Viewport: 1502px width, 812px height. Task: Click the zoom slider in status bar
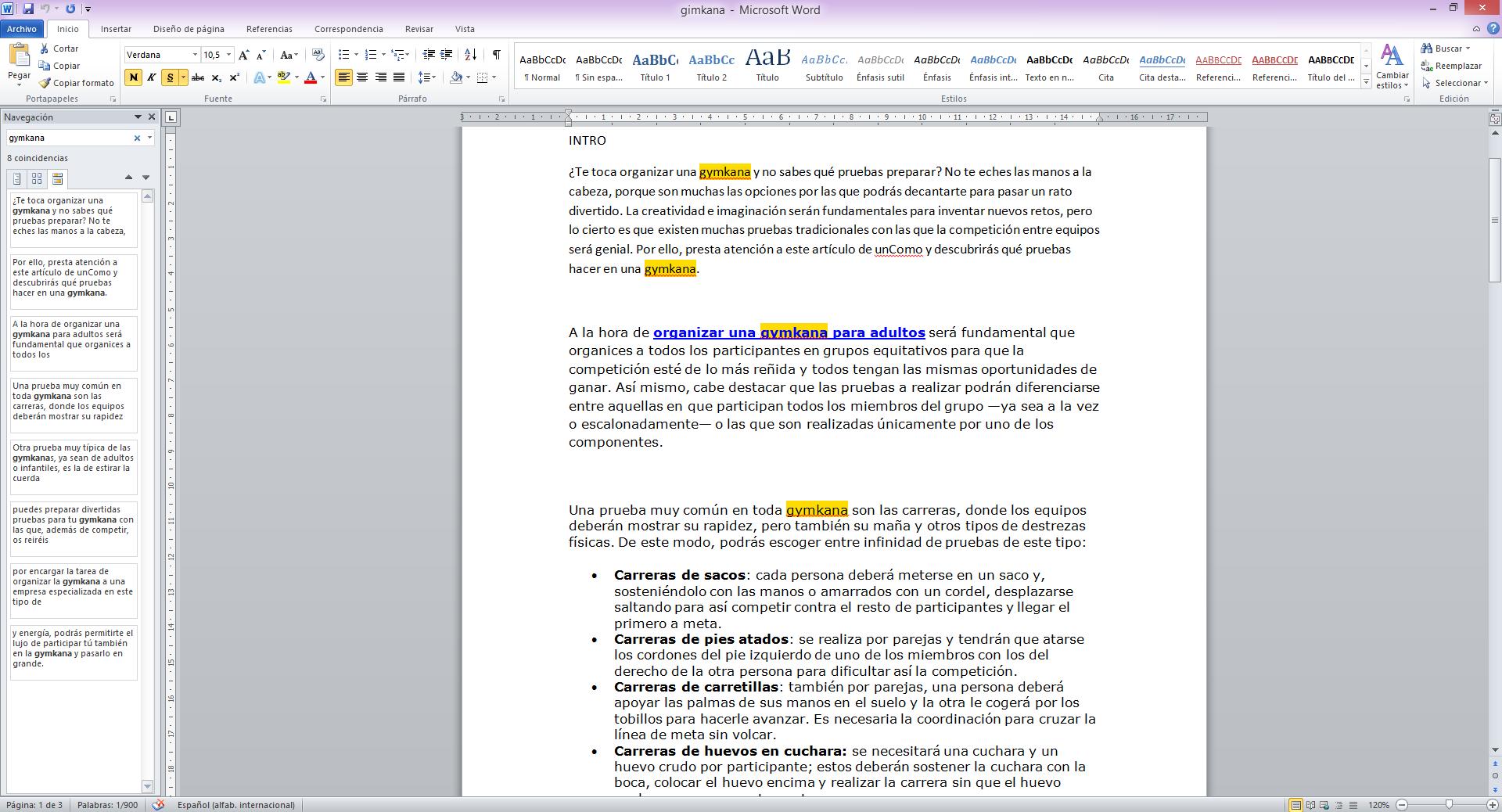(1449, 804)
